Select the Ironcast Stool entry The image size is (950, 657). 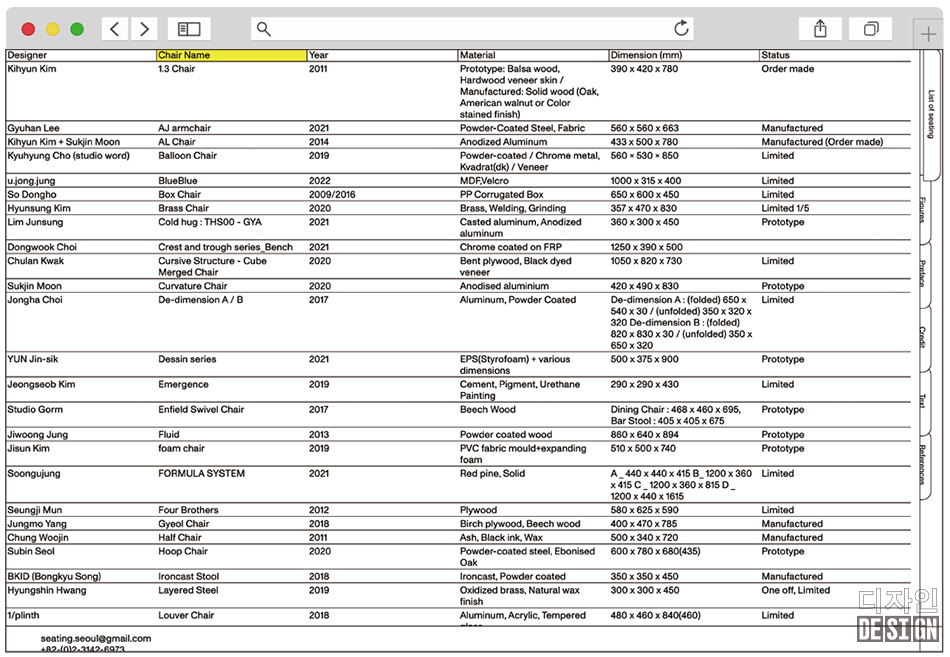click(x=188, y=576)
